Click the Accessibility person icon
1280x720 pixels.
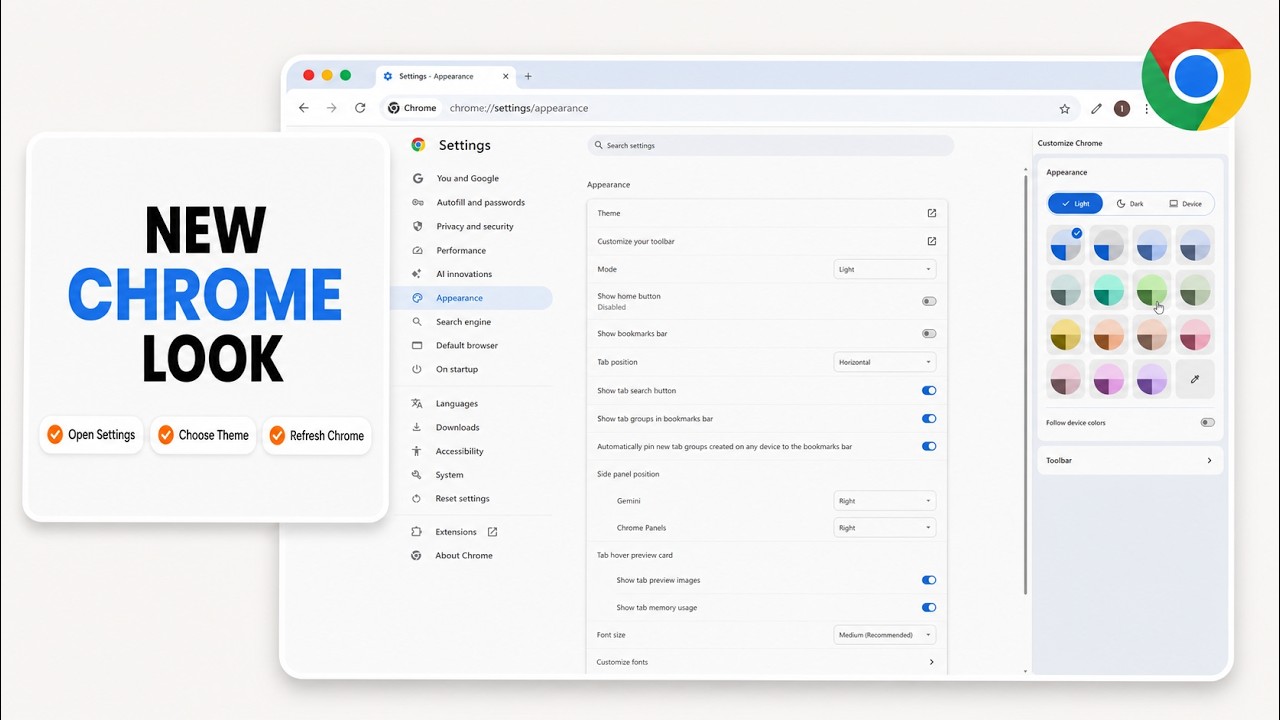click(417, 451)
